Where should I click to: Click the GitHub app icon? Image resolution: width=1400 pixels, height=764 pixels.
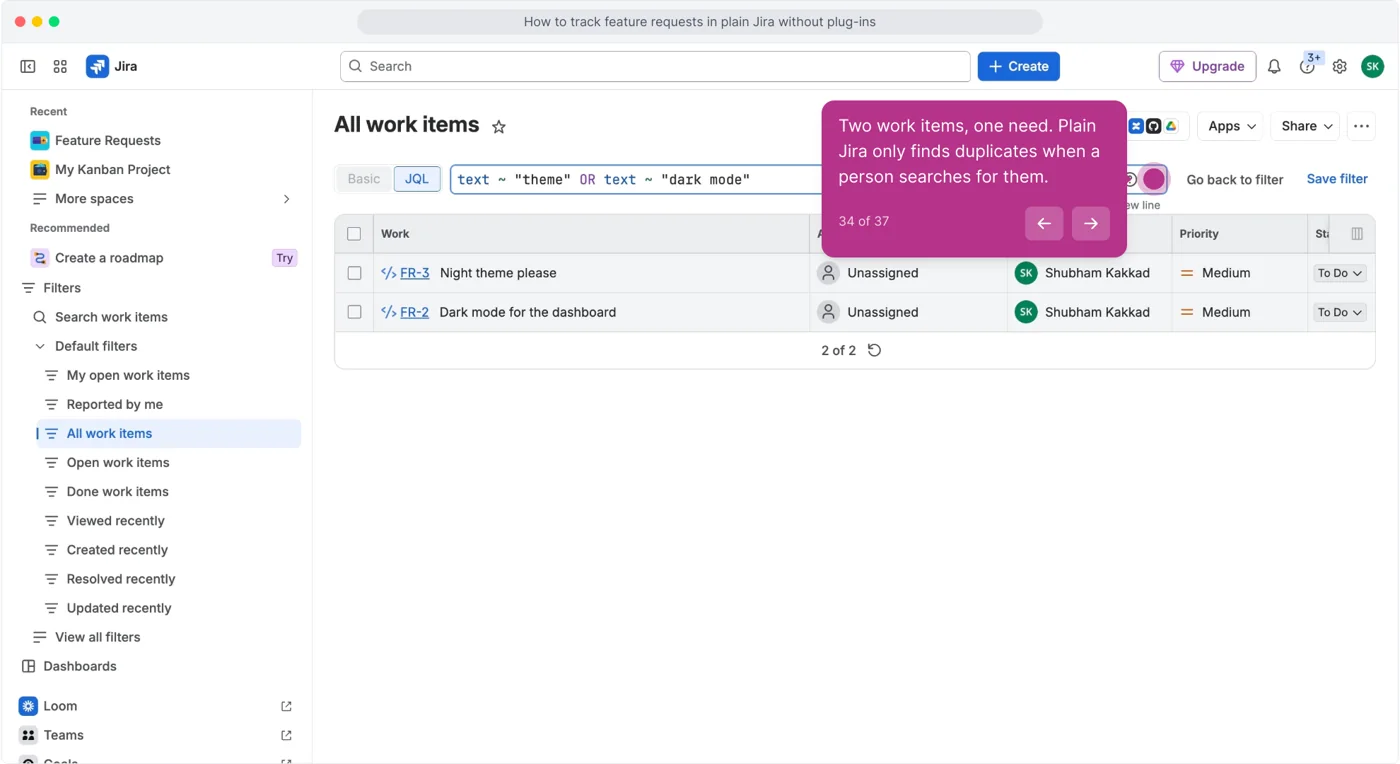point(1154,126)
